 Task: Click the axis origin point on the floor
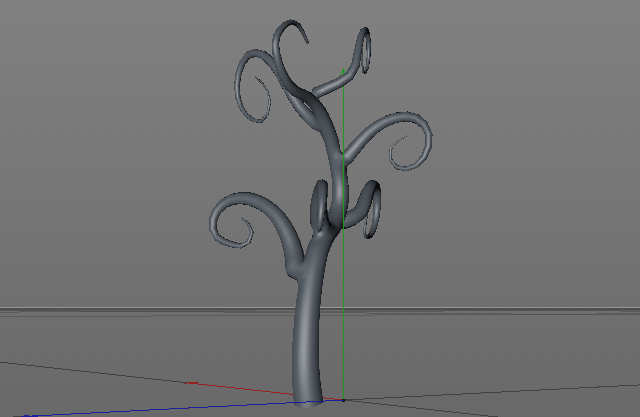tap(343, 400)
